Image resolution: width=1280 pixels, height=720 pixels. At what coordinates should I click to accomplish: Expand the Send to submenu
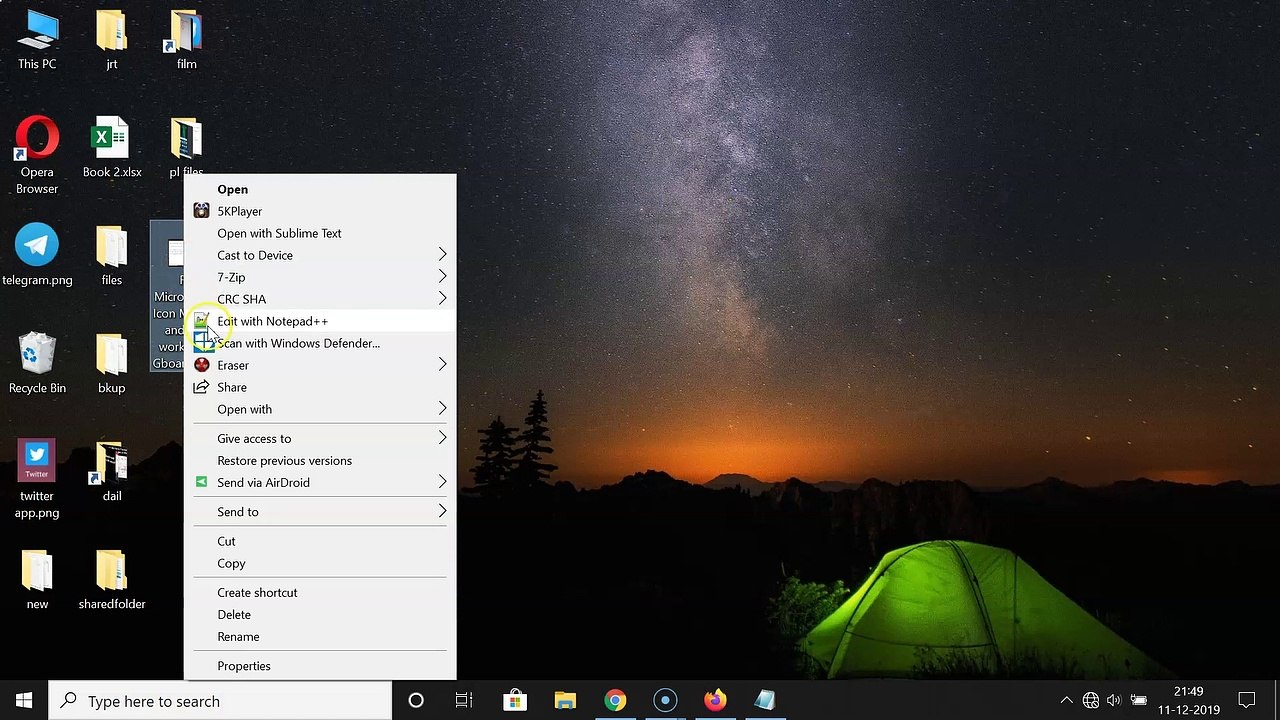point(320,512)
